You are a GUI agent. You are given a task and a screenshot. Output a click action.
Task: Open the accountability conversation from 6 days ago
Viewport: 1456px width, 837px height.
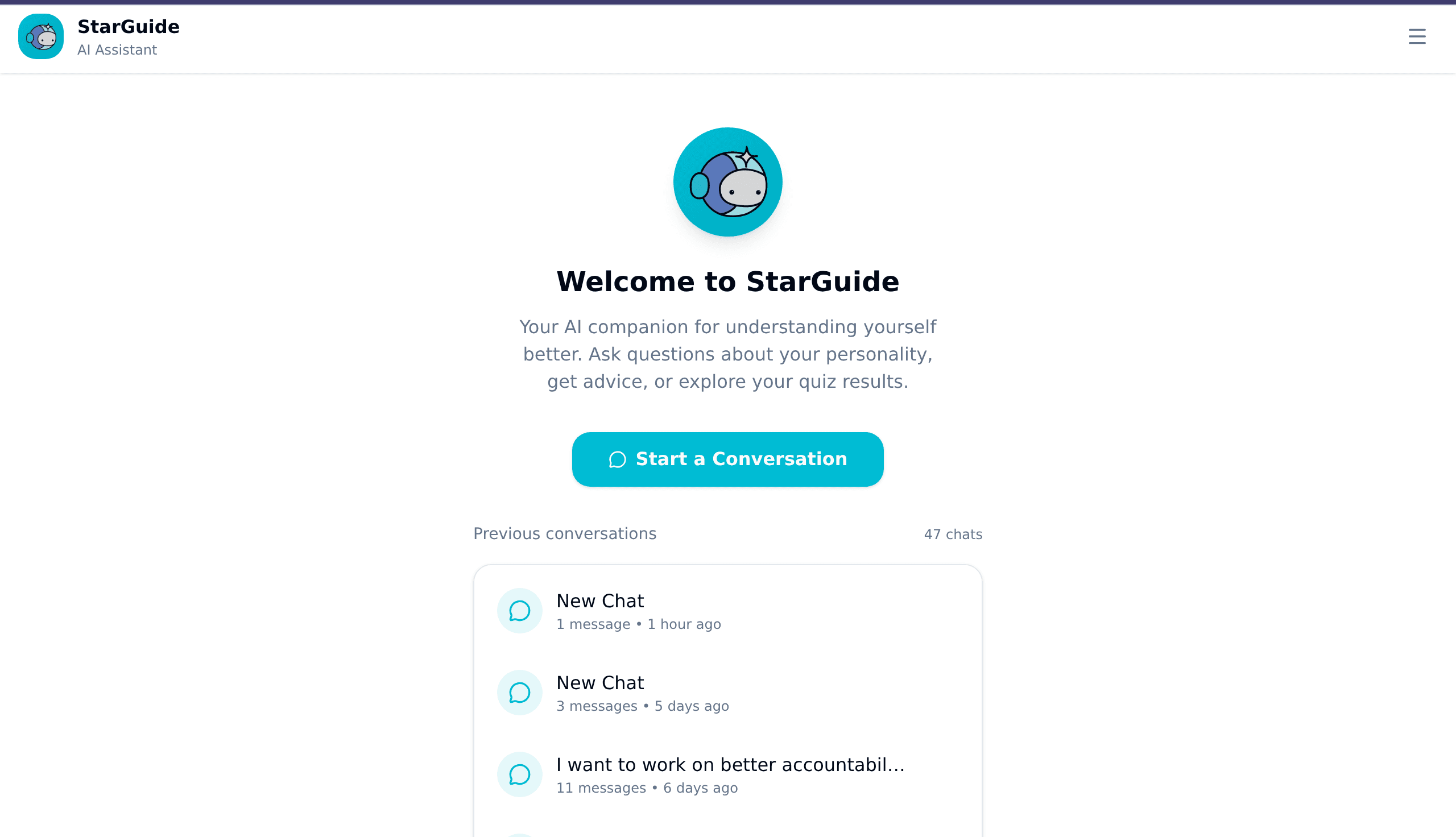coord(727,774)
